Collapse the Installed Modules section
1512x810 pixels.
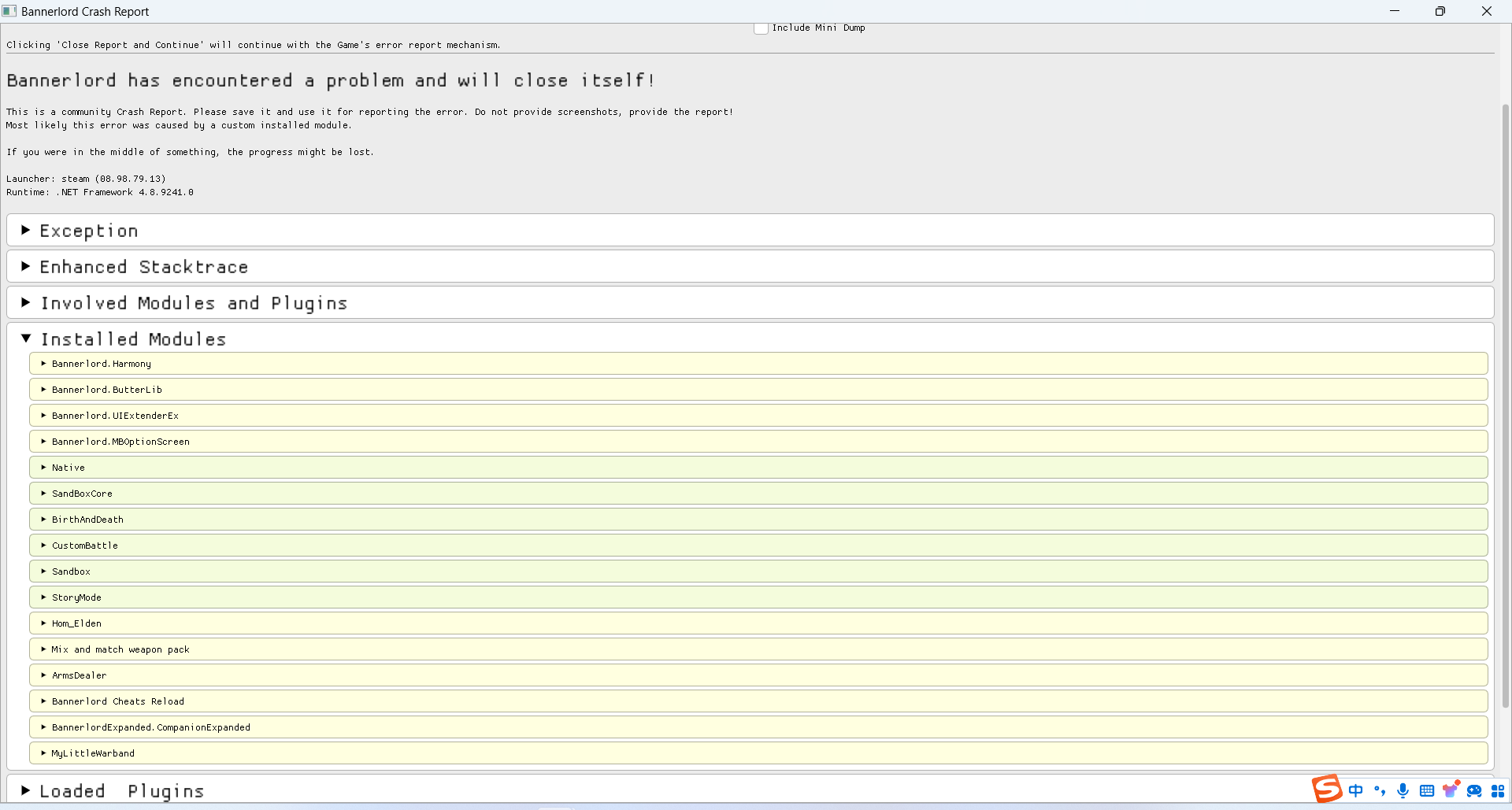(750, 338)
